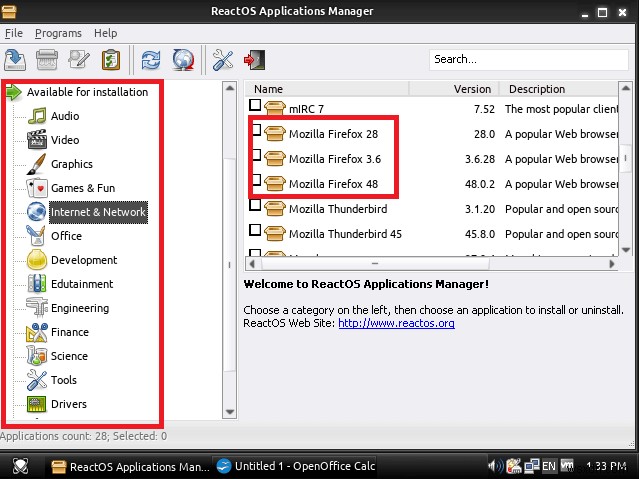Click the clipboard Select All icon
The width and height of the screenshot is (640, 479).
[111, 60]
